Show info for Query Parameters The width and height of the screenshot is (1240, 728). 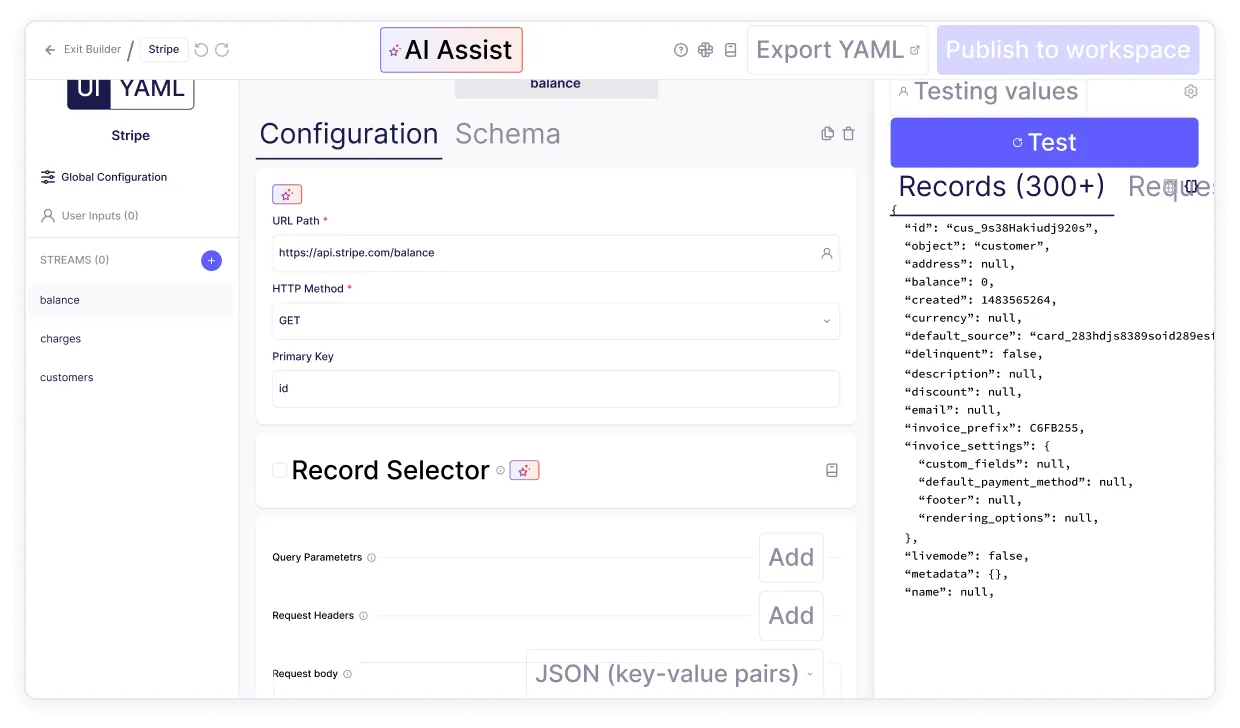point(371,558)
